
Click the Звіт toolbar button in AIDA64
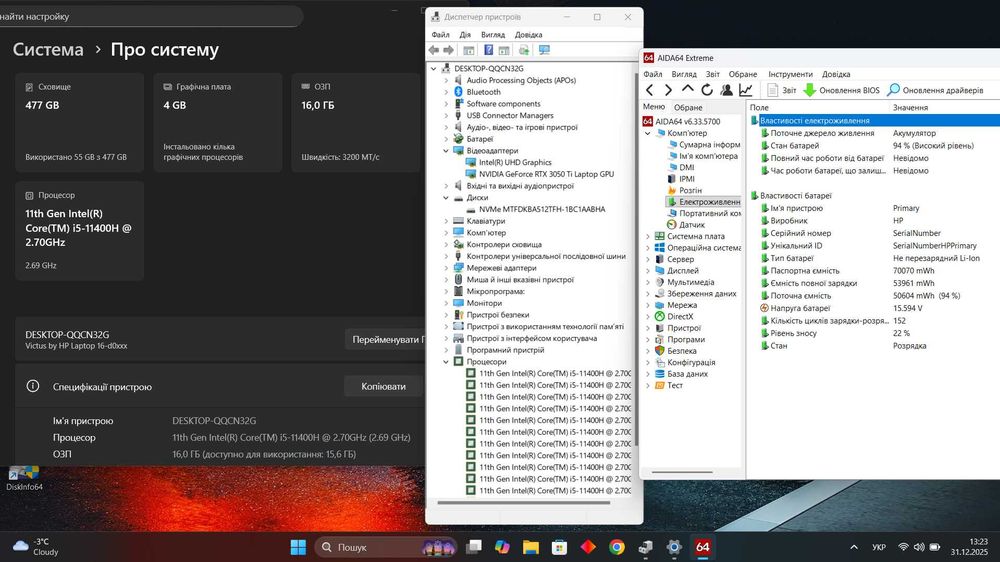782,90
